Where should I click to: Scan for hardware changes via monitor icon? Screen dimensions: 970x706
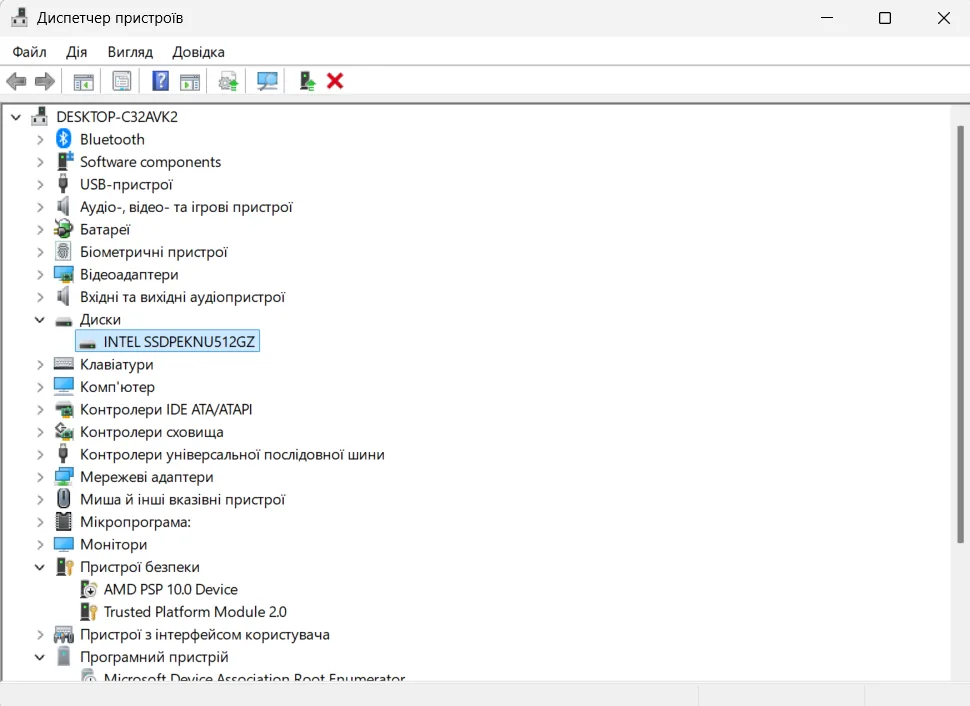pyautogui.click(x=267, y=81)
